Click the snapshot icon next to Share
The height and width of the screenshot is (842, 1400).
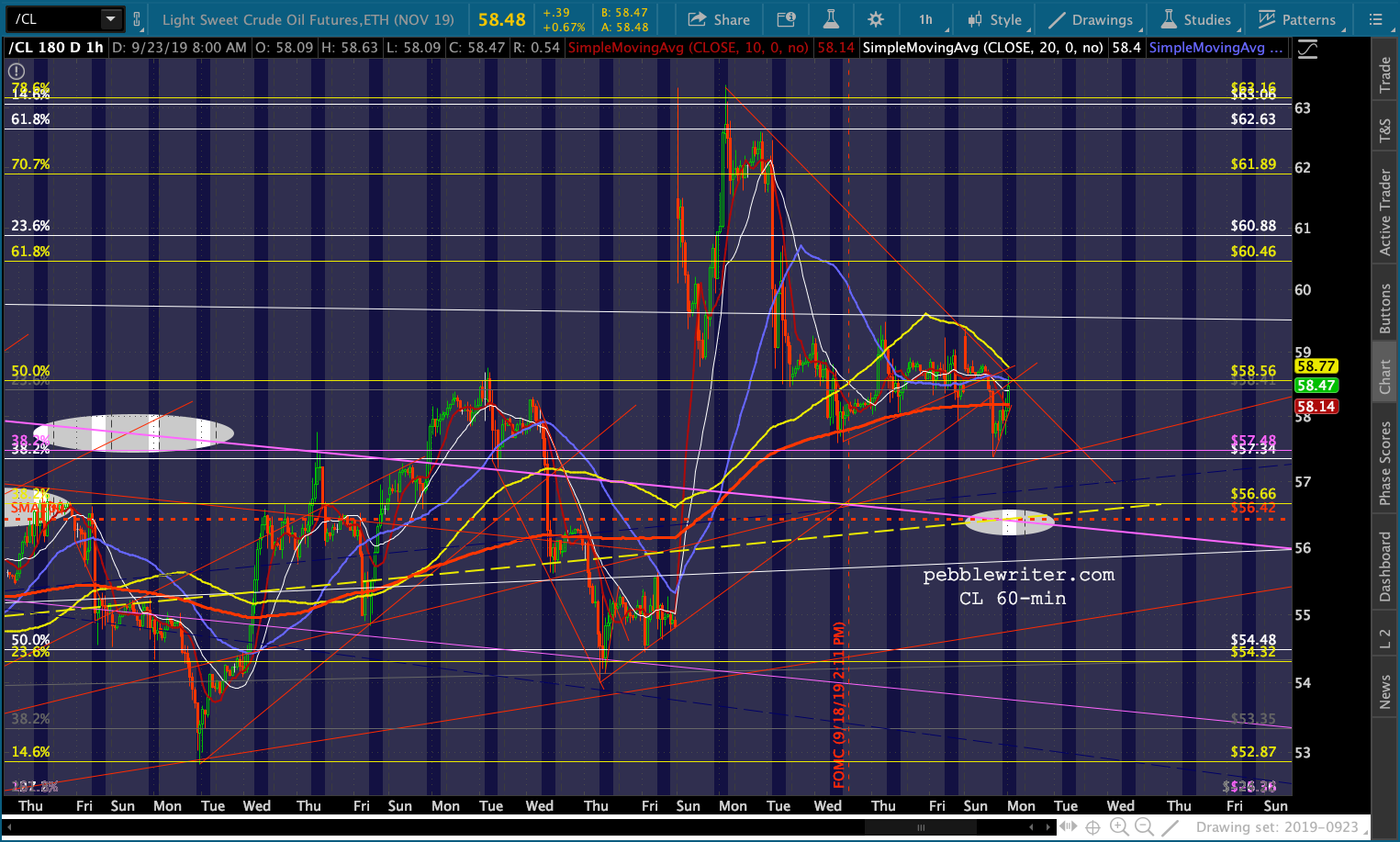(786, 19)
